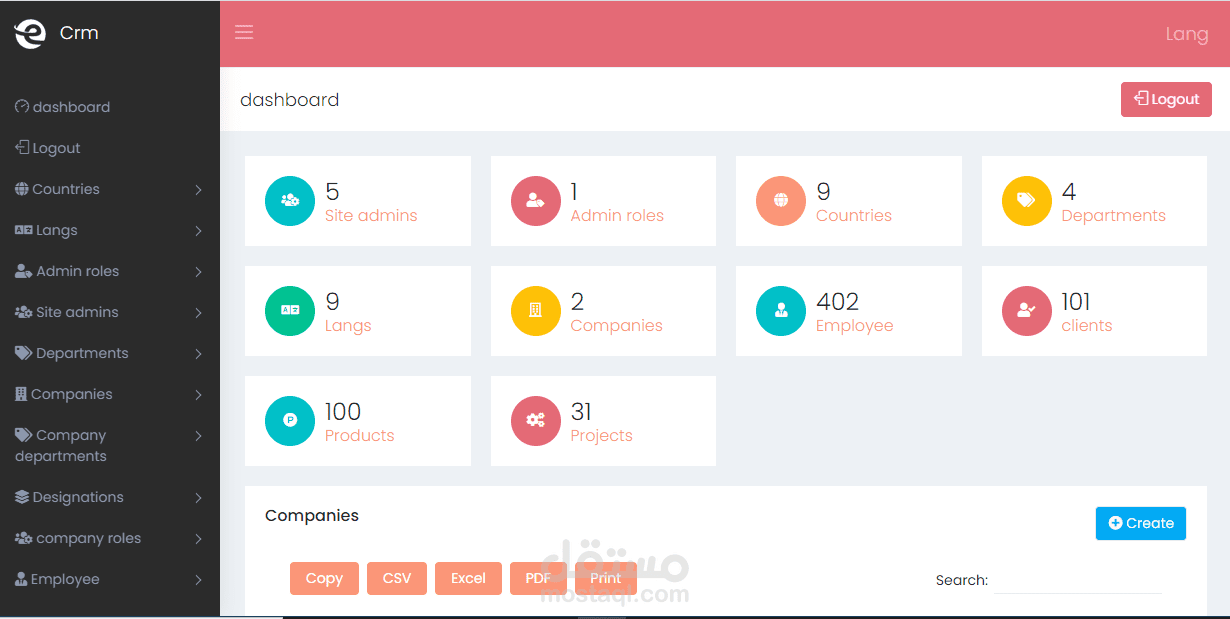Click the Companies building icon on card
Image resolution: width=1230 pixels, height=619 pixels.
[535, 311]
